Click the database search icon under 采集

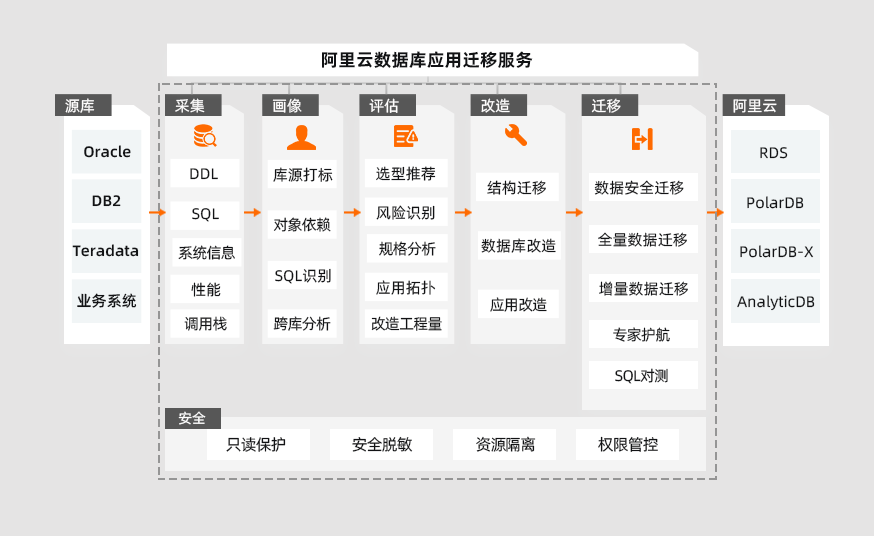coord(205,136)
